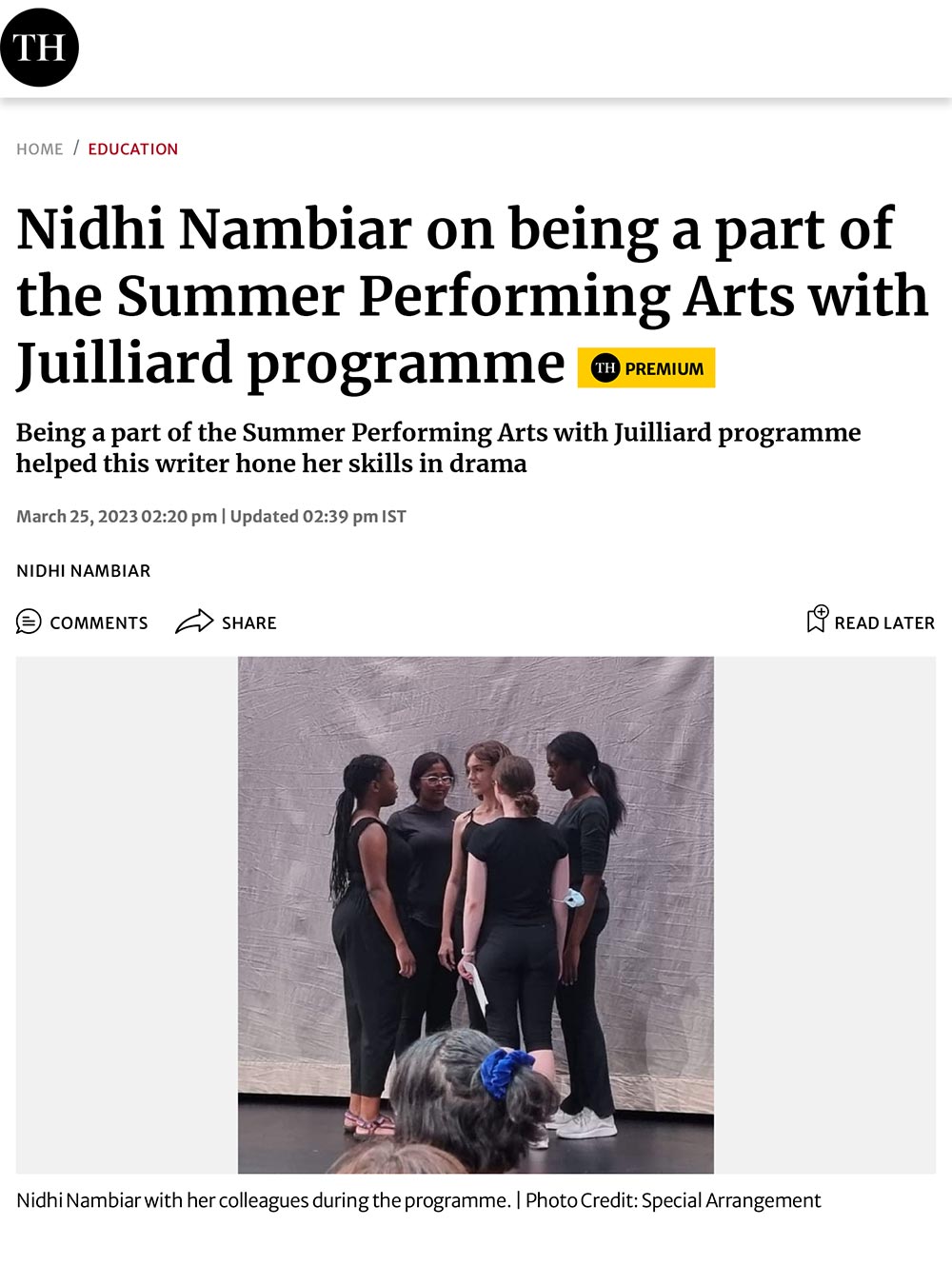Click the TH Premium badge

pos(646,367)
